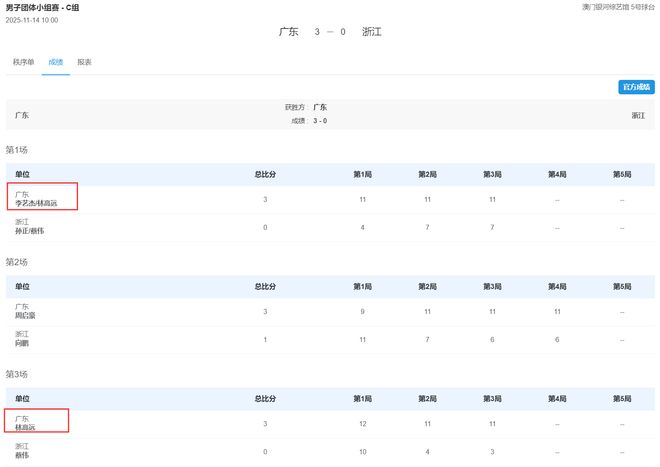Click the 官方成绩 button
Viewport: 660px width, 467px height.
tap(637, 87)
